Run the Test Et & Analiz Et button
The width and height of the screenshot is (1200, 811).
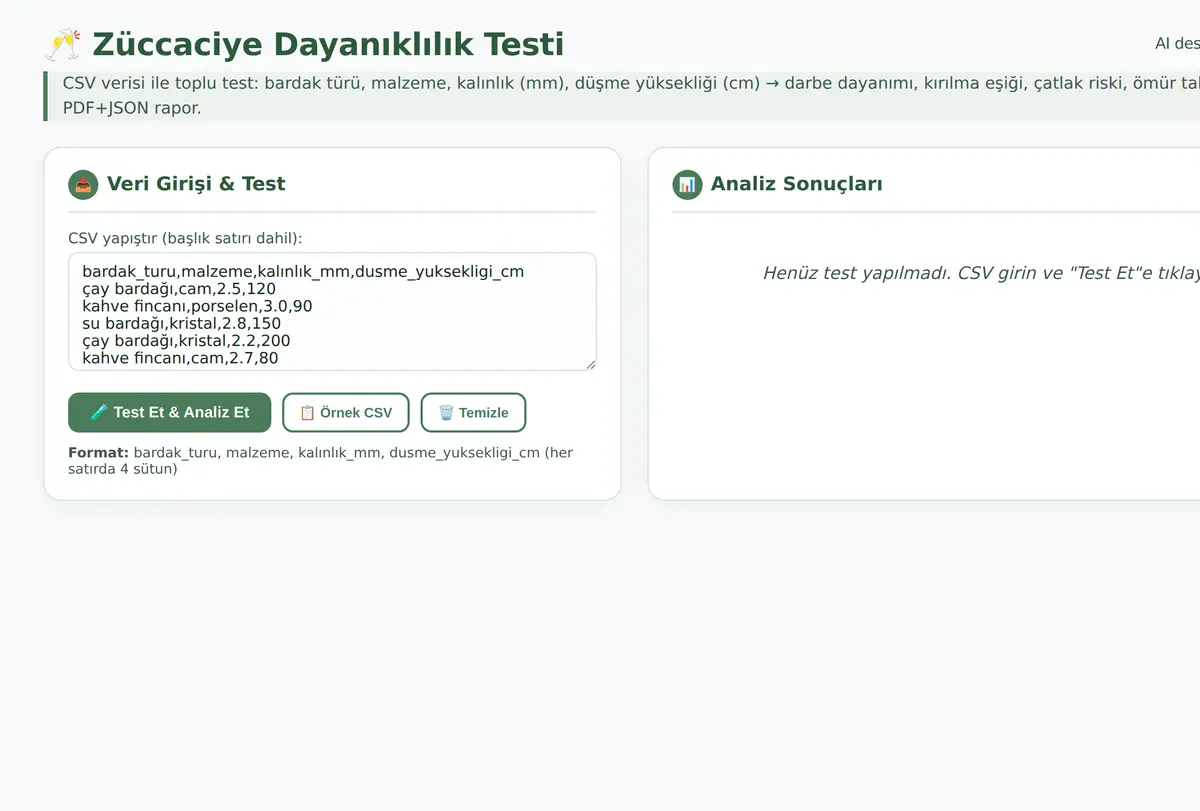click(x=169, y=412)
